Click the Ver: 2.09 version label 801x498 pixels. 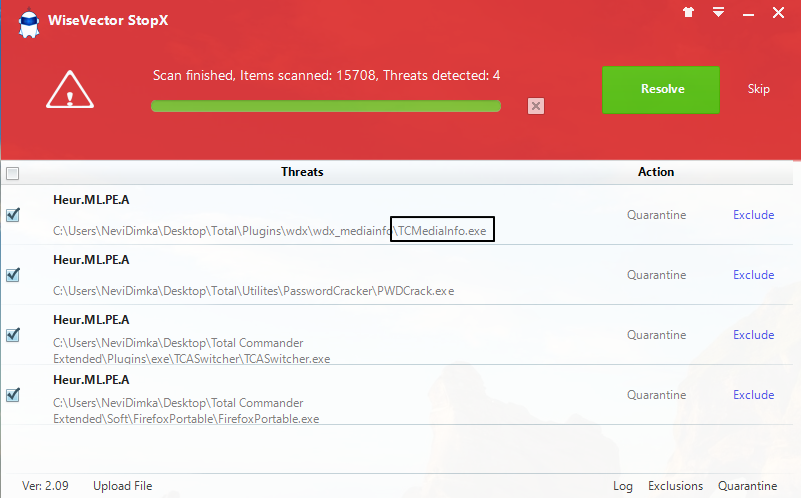point(45,486)
